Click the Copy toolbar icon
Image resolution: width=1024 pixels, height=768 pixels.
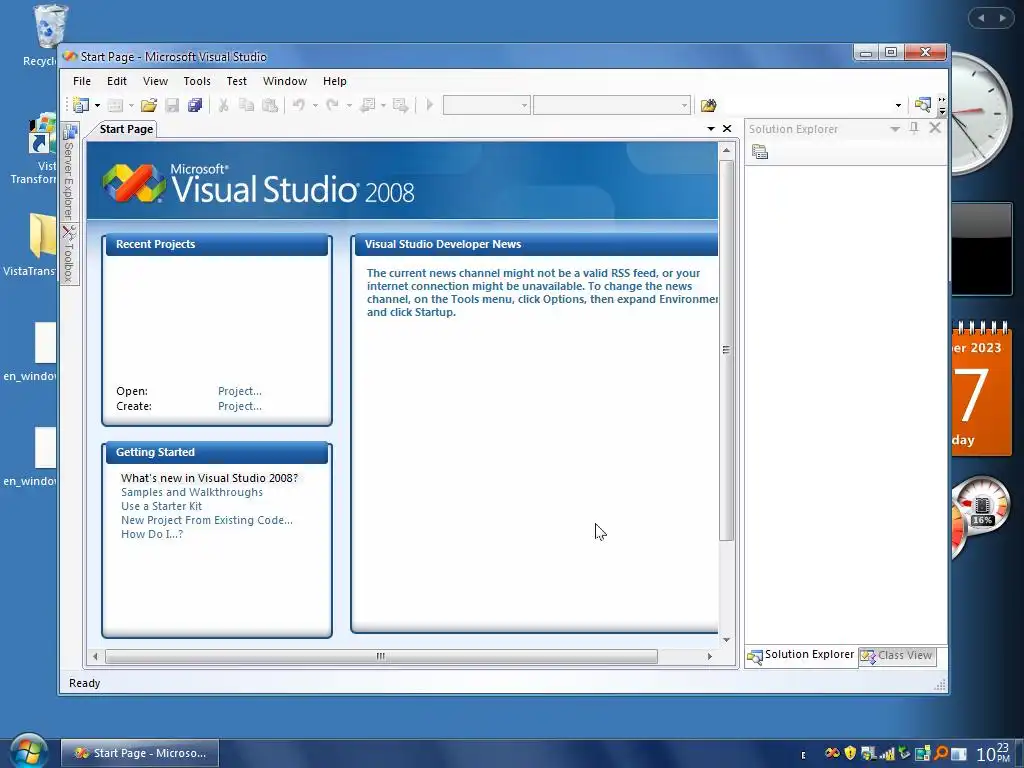(246, 105)
